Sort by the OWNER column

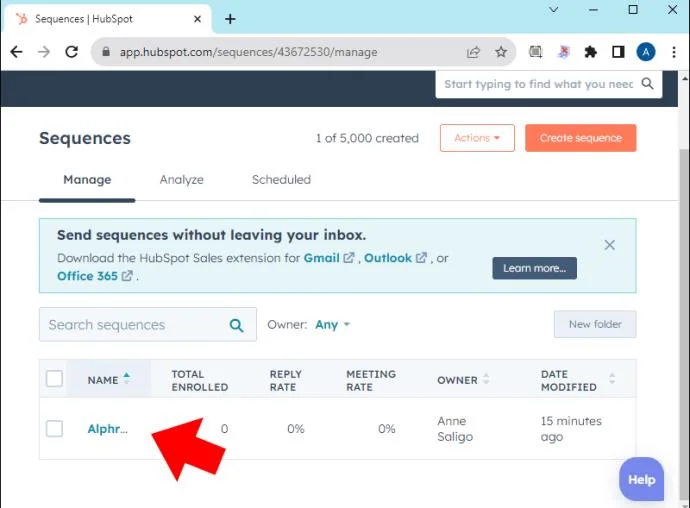462,379
